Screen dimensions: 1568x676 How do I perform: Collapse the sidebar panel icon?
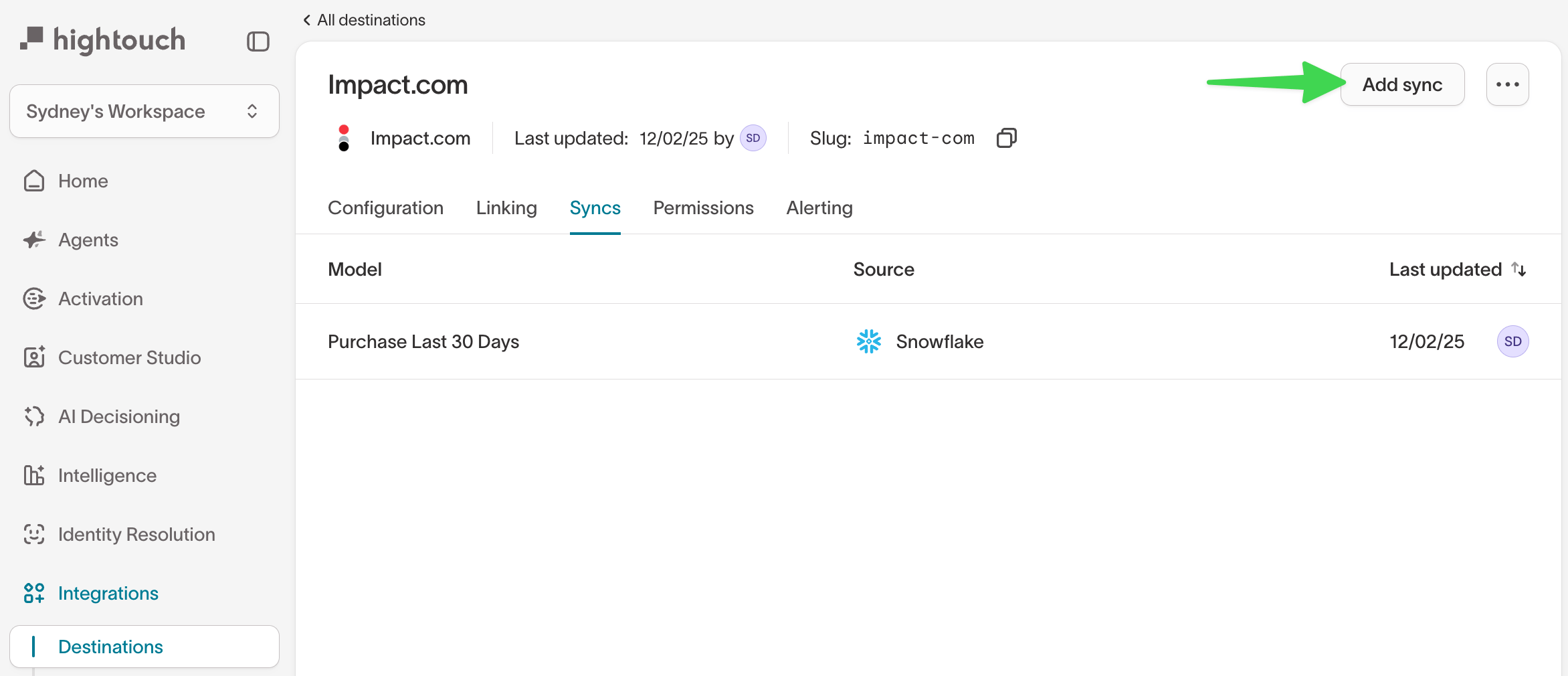(x=258, y=41)
